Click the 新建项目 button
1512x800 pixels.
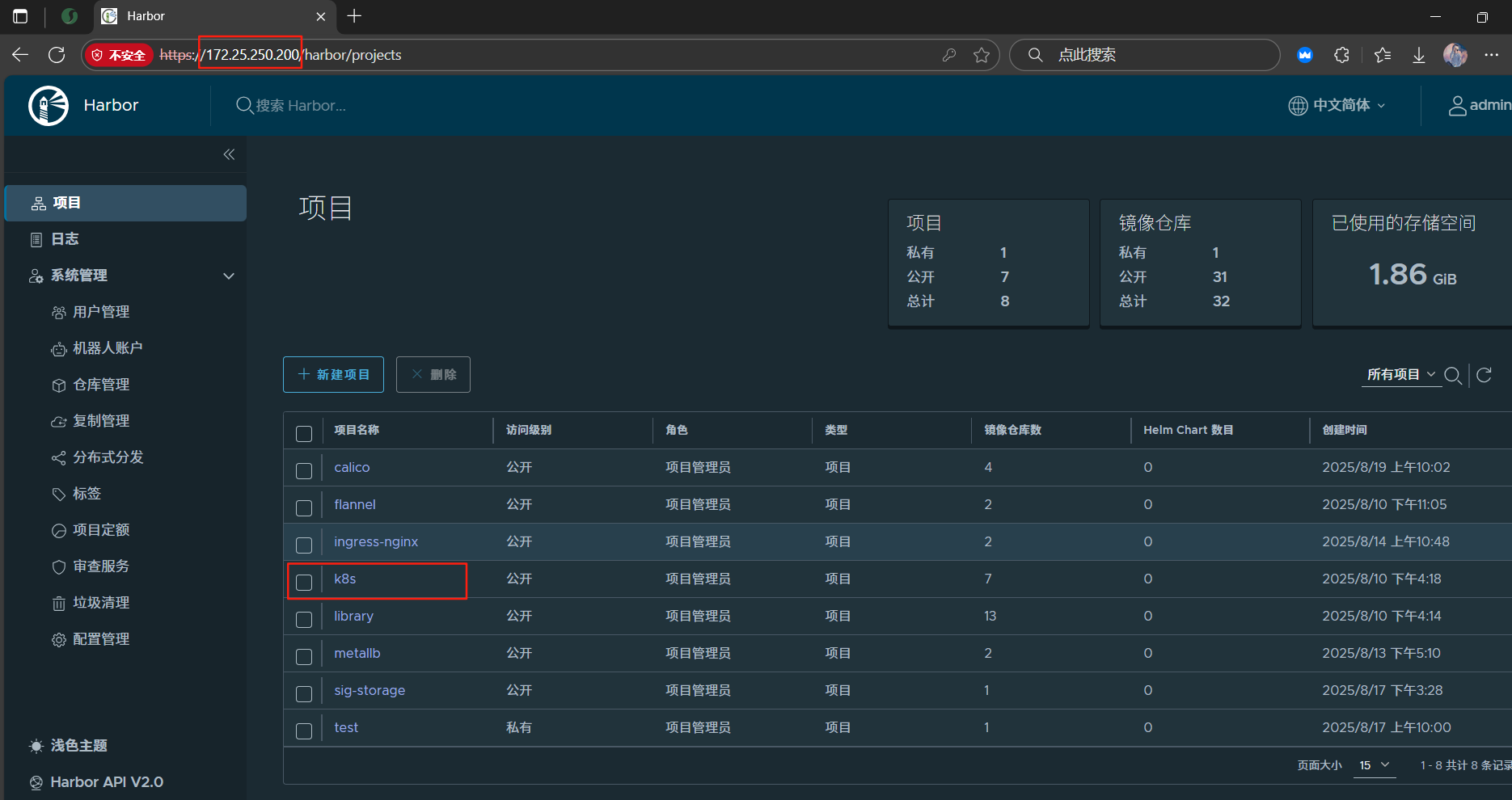333,375
